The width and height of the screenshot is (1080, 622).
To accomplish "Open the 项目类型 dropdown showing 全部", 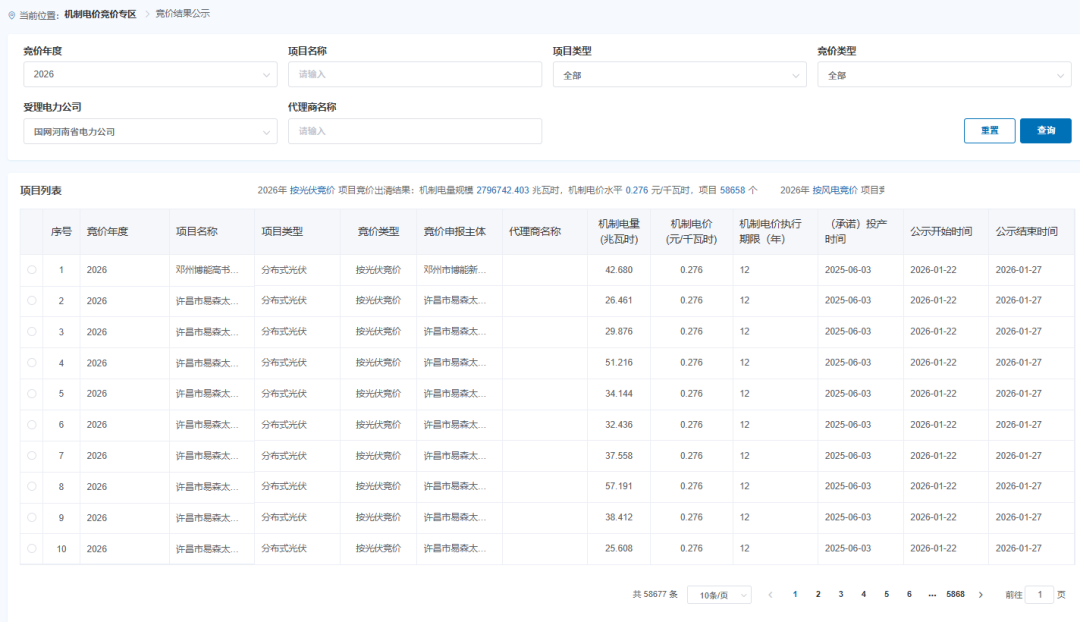I will [x=680, y=74].
